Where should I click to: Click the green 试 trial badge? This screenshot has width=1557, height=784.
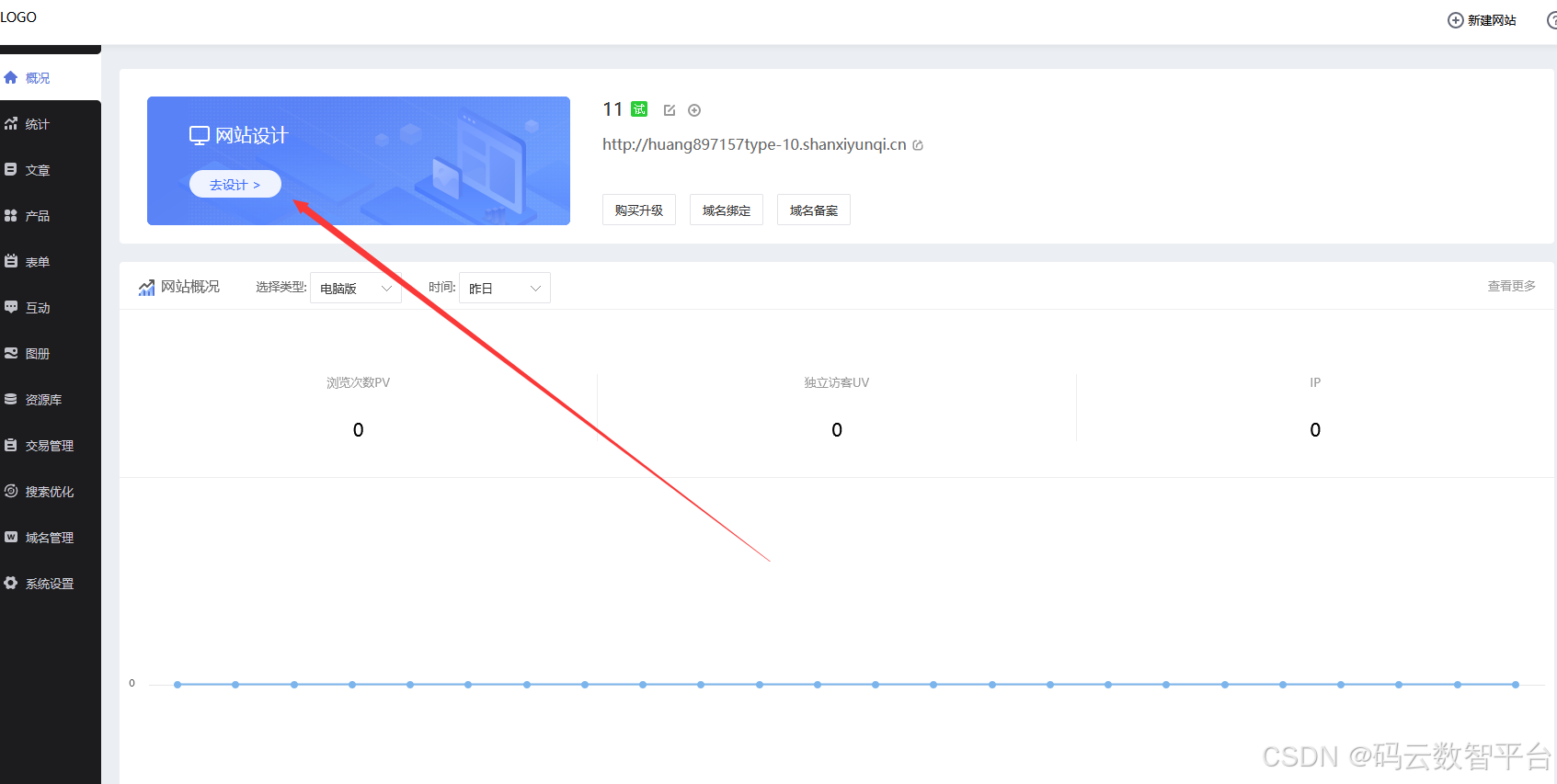coord(639,109)
